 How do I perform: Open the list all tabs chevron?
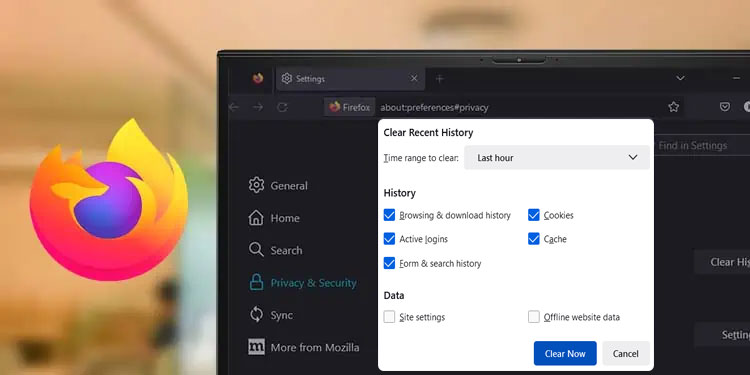tap(680, 78)
